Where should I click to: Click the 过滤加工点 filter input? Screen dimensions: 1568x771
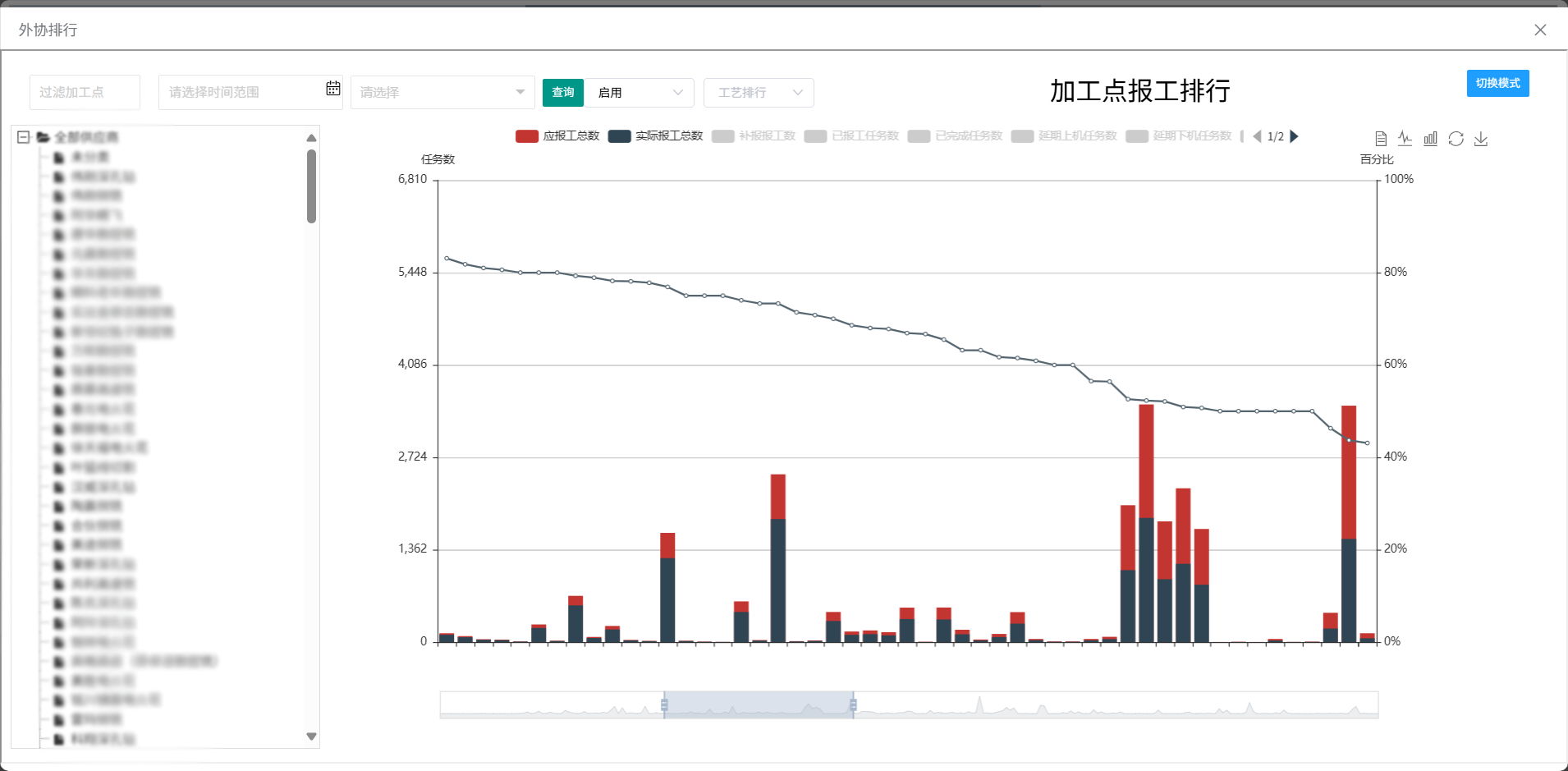point(84,92)
